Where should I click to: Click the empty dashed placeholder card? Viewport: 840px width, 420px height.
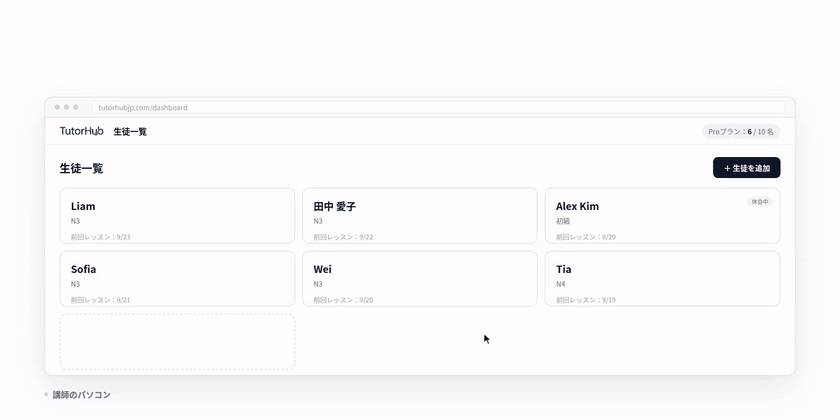point(177,342)
